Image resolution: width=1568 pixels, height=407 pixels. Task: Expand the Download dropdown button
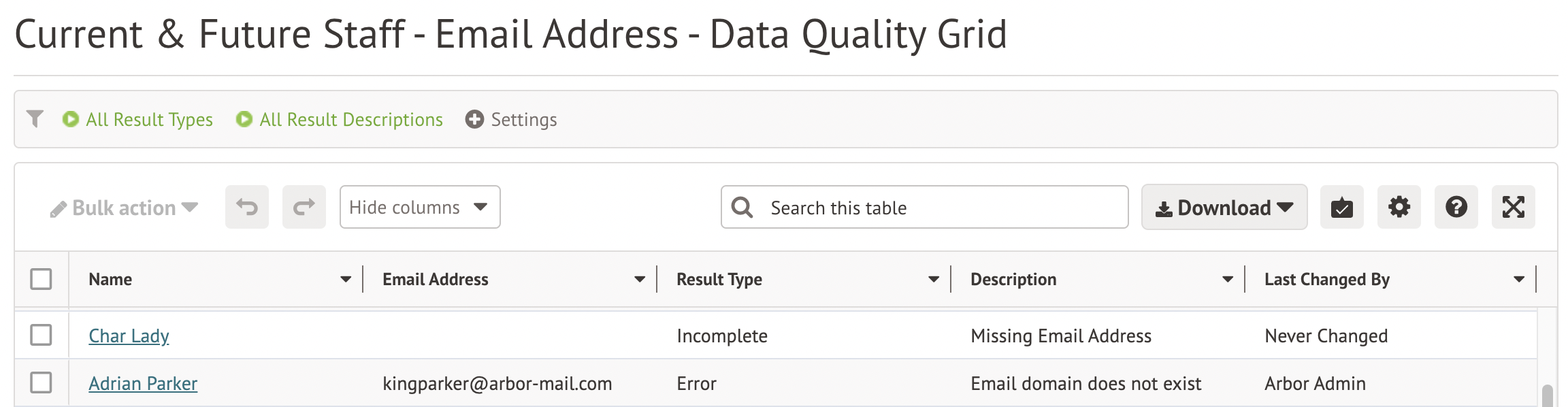click(1224, 207)
